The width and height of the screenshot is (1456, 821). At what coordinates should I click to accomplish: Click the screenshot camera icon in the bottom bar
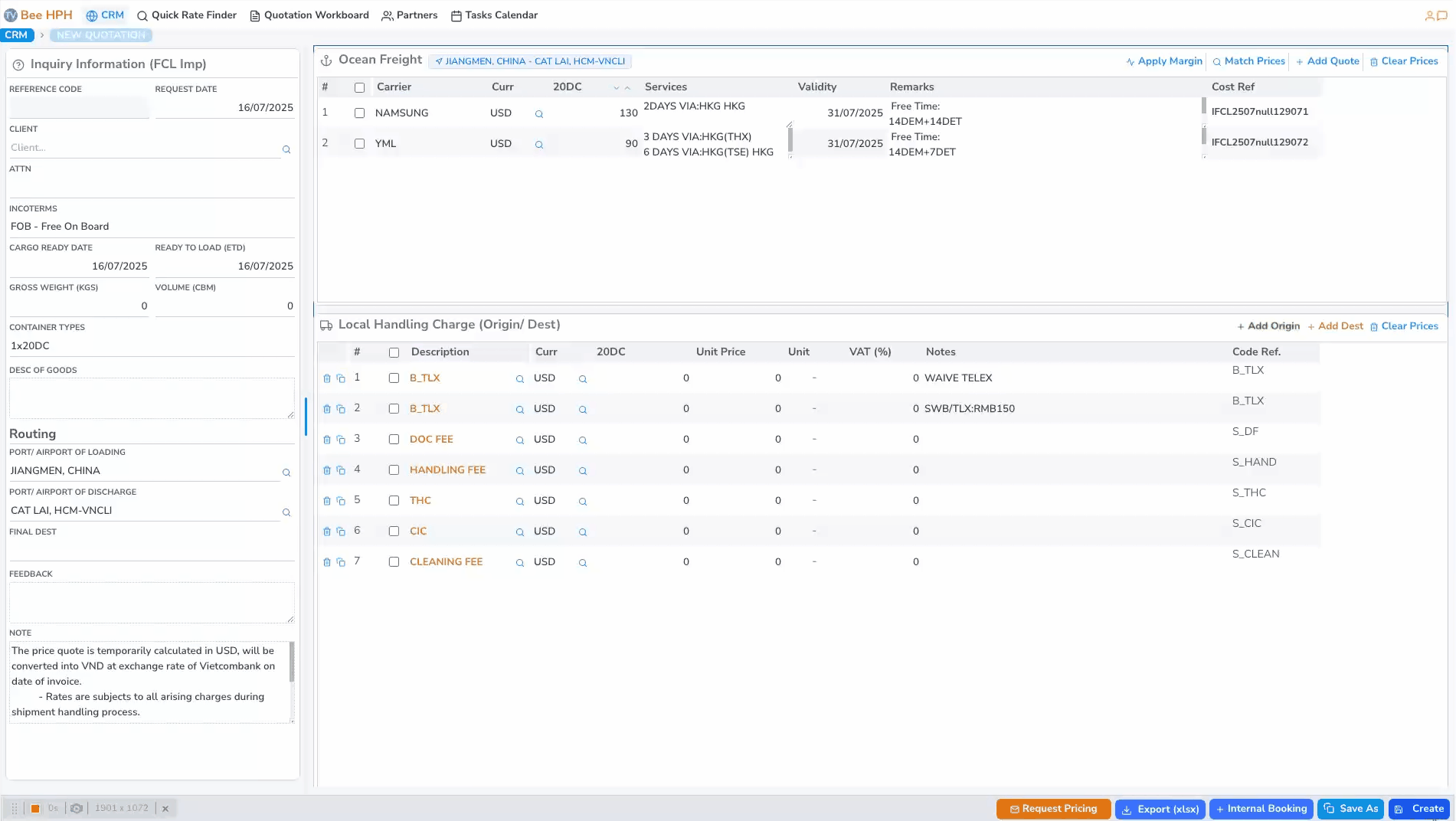(x=77, y=808)
